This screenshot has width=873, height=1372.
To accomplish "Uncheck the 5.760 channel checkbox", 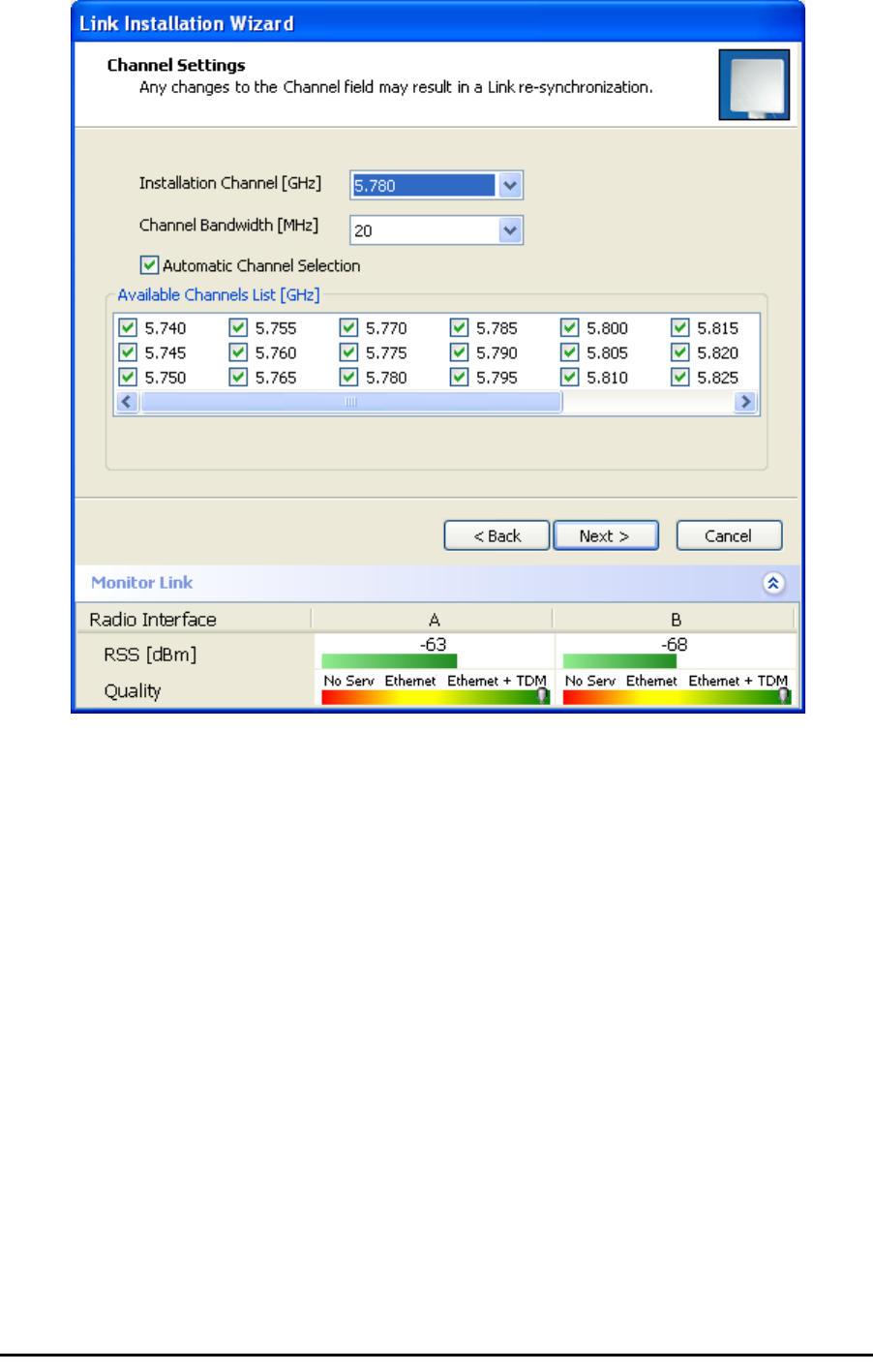I will (x=238, y=352).
